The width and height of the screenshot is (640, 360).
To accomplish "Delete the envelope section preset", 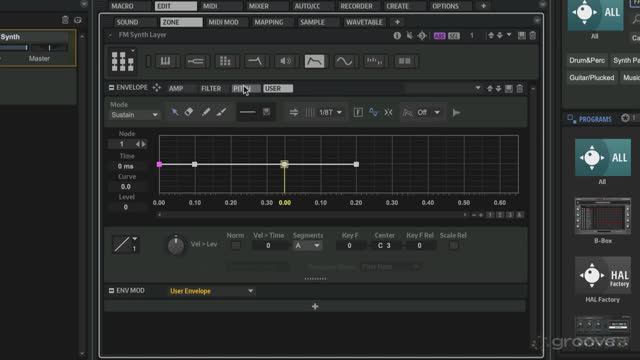I will point(520,88).
